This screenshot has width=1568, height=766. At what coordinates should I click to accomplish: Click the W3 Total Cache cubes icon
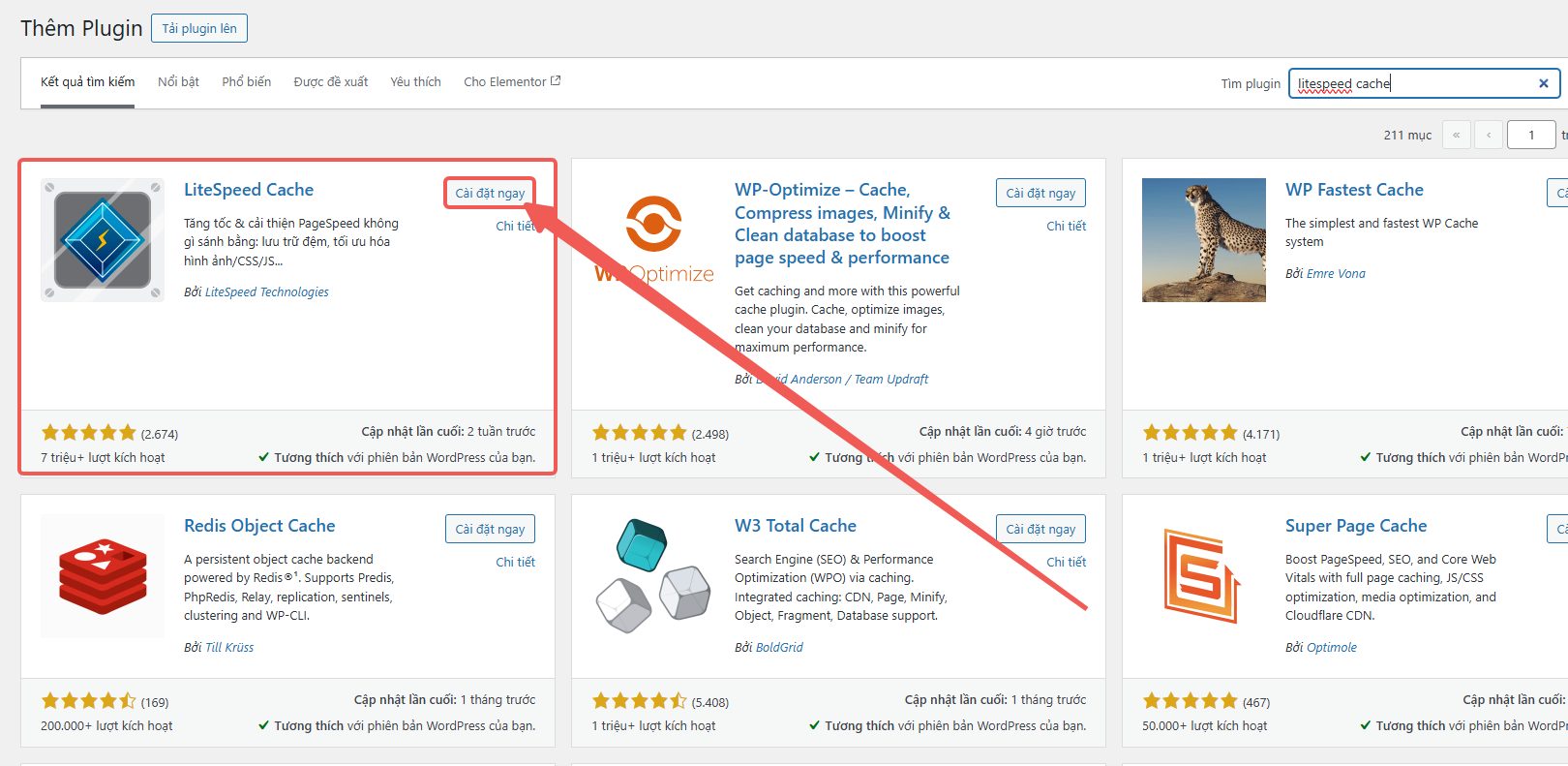[x=654, y=576]
